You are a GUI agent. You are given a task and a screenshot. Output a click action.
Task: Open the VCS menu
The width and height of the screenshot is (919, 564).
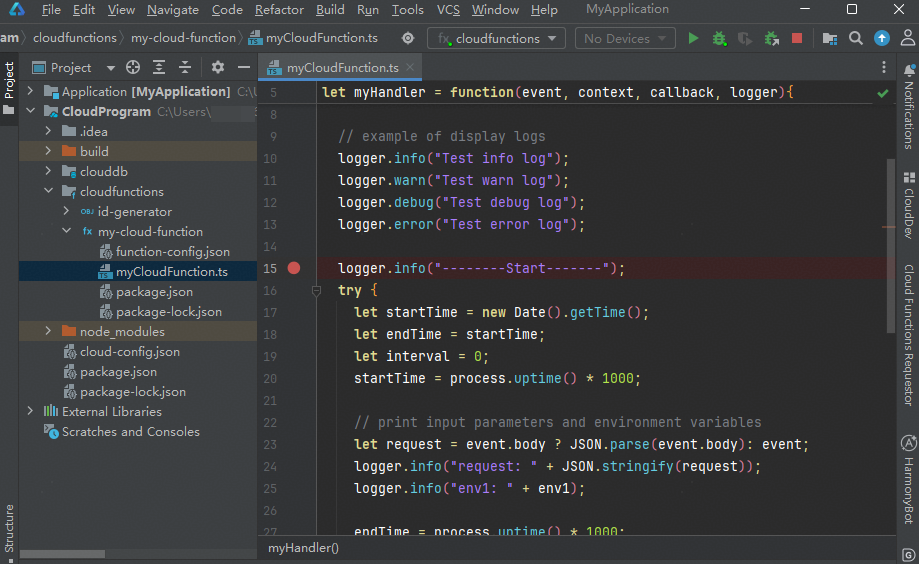click(449, 10)
